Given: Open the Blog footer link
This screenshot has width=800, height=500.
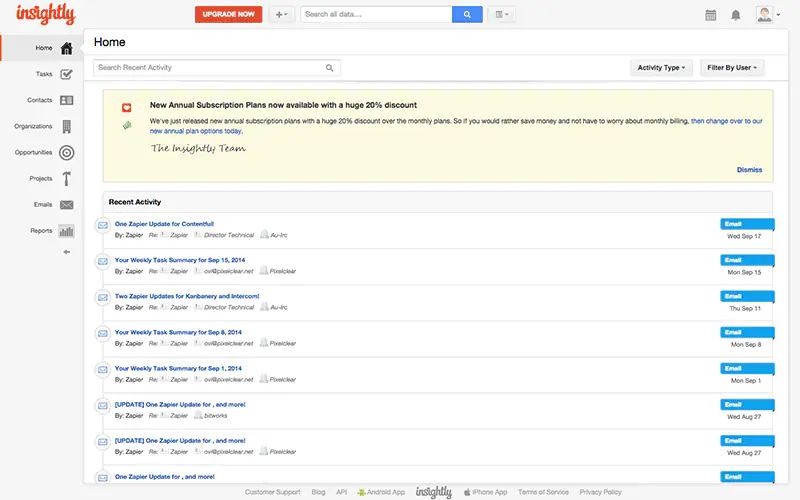Looking at the screenshot, I should [x=318, y=492].
